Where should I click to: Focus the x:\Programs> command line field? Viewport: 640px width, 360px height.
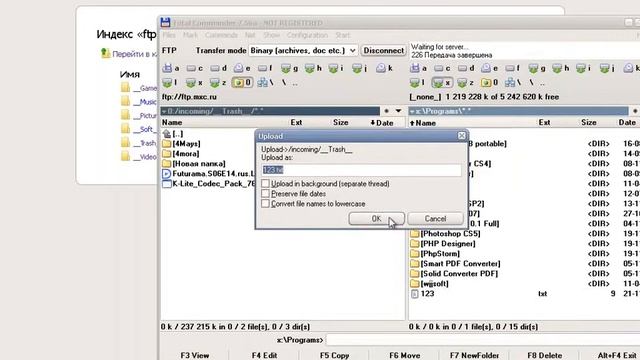(x=483, y=340)
